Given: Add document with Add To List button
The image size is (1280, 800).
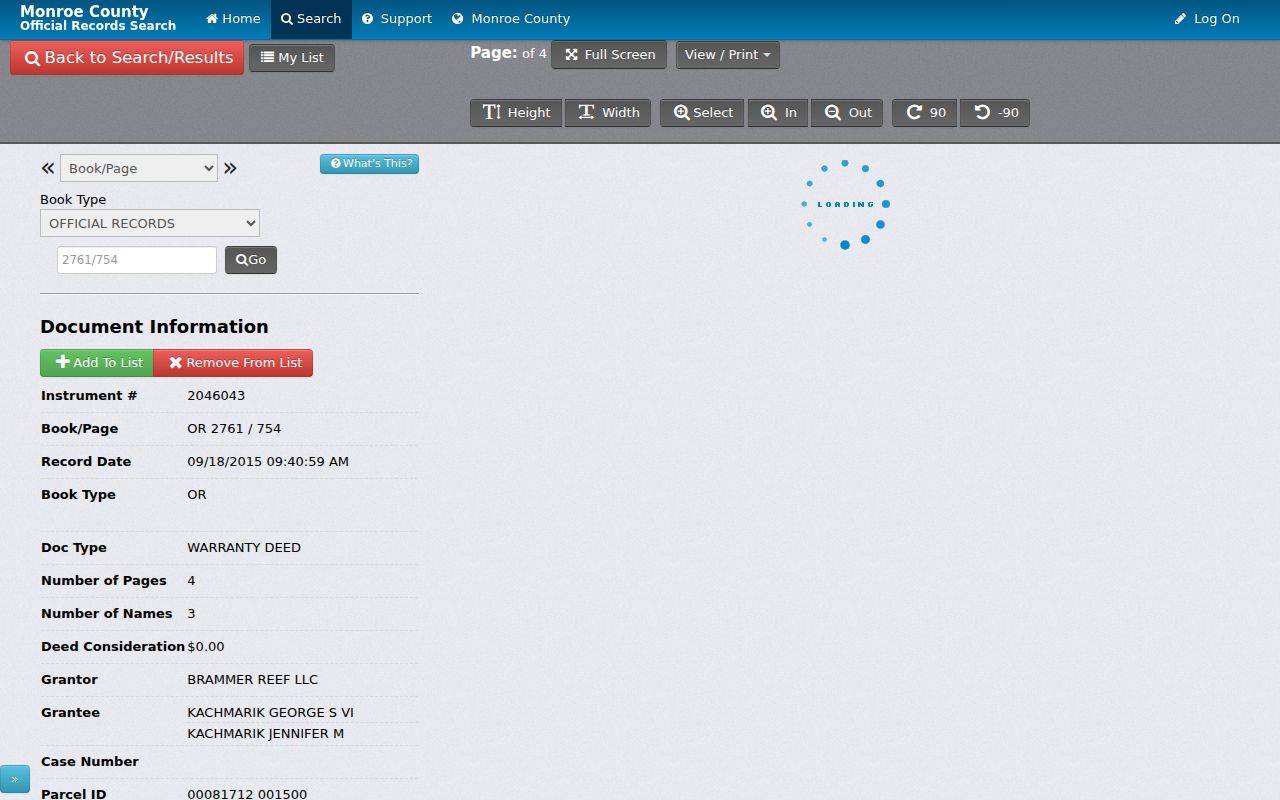Looking at the screenshot, I should (97, 363).
